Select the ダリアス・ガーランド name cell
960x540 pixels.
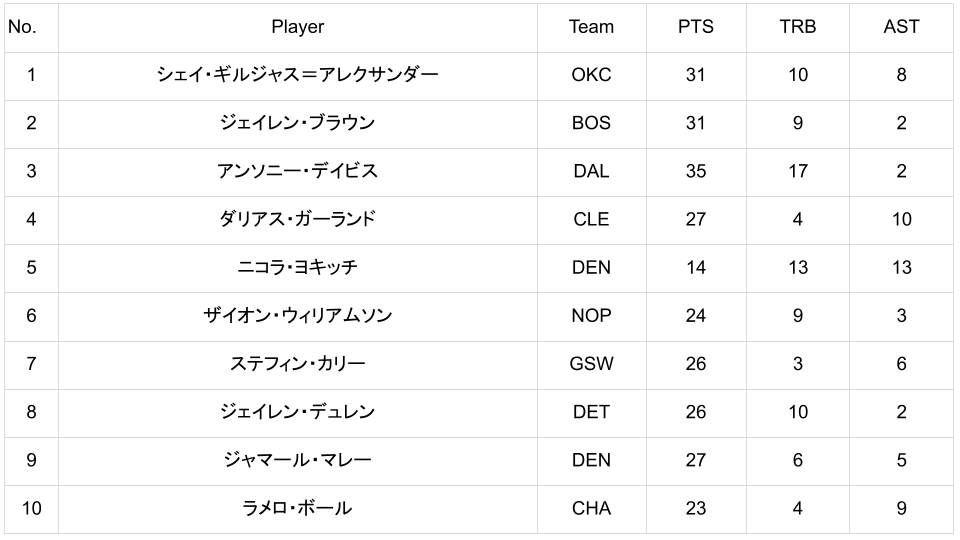click(x=297, y=219)
